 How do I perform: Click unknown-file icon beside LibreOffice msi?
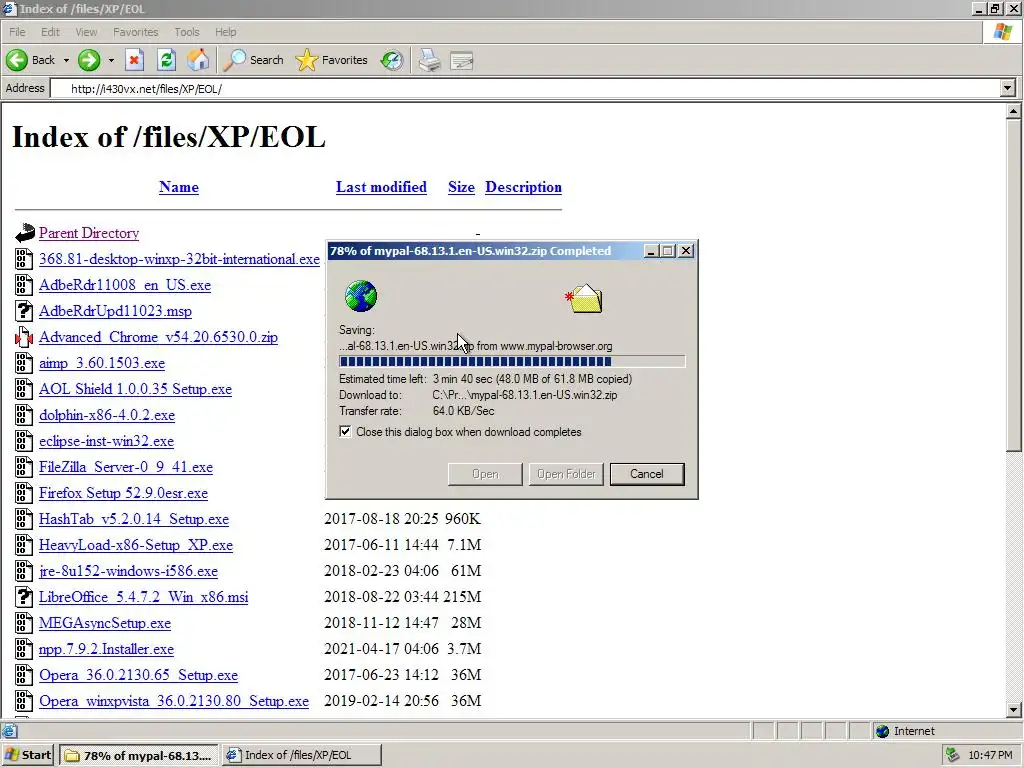[24, 597]
